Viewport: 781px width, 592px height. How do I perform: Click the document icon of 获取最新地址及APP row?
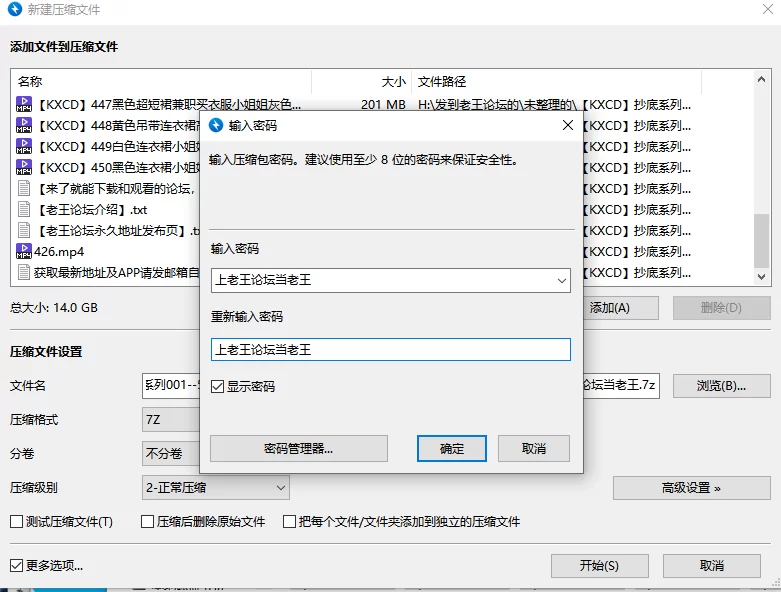24,272
